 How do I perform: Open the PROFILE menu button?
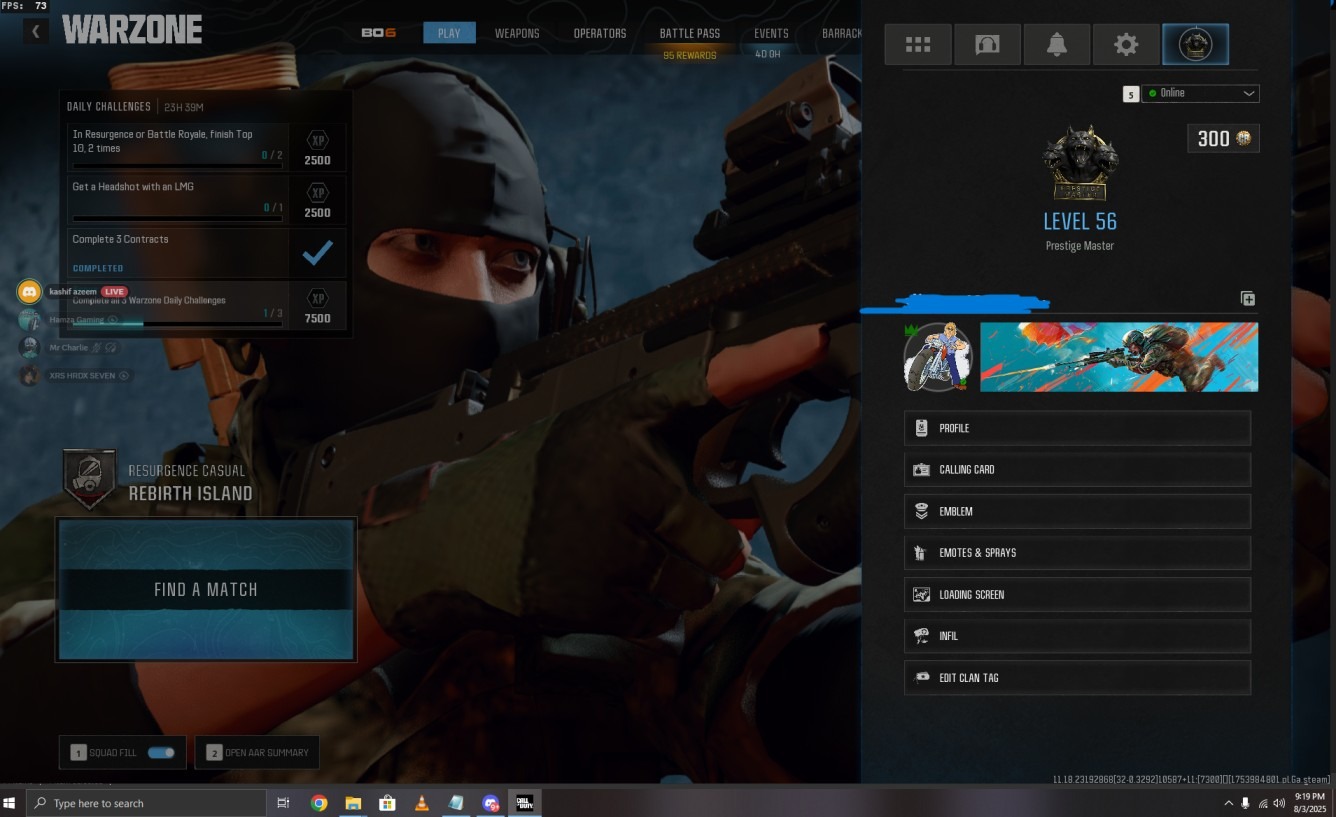[x=1077, y=428]
